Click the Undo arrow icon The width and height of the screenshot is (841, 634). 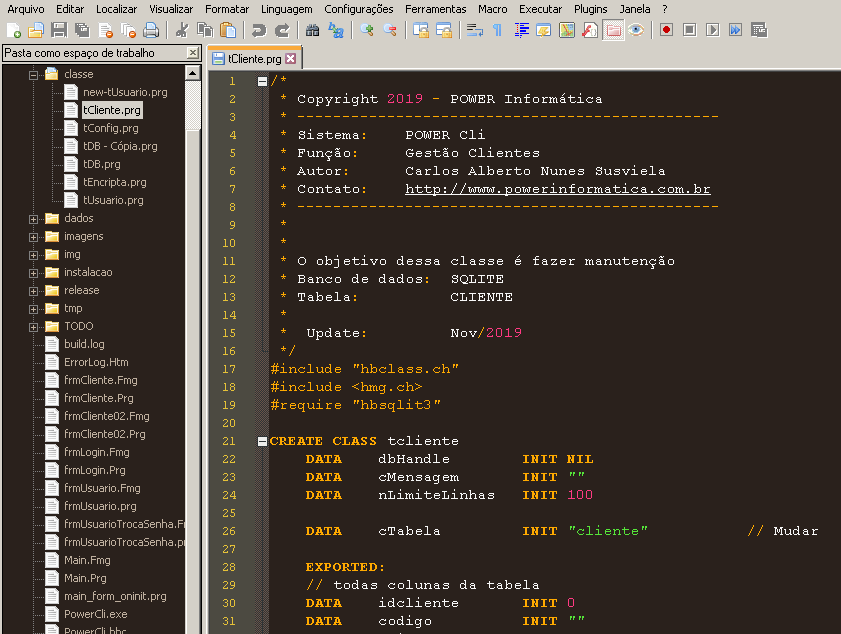point(259,30)
